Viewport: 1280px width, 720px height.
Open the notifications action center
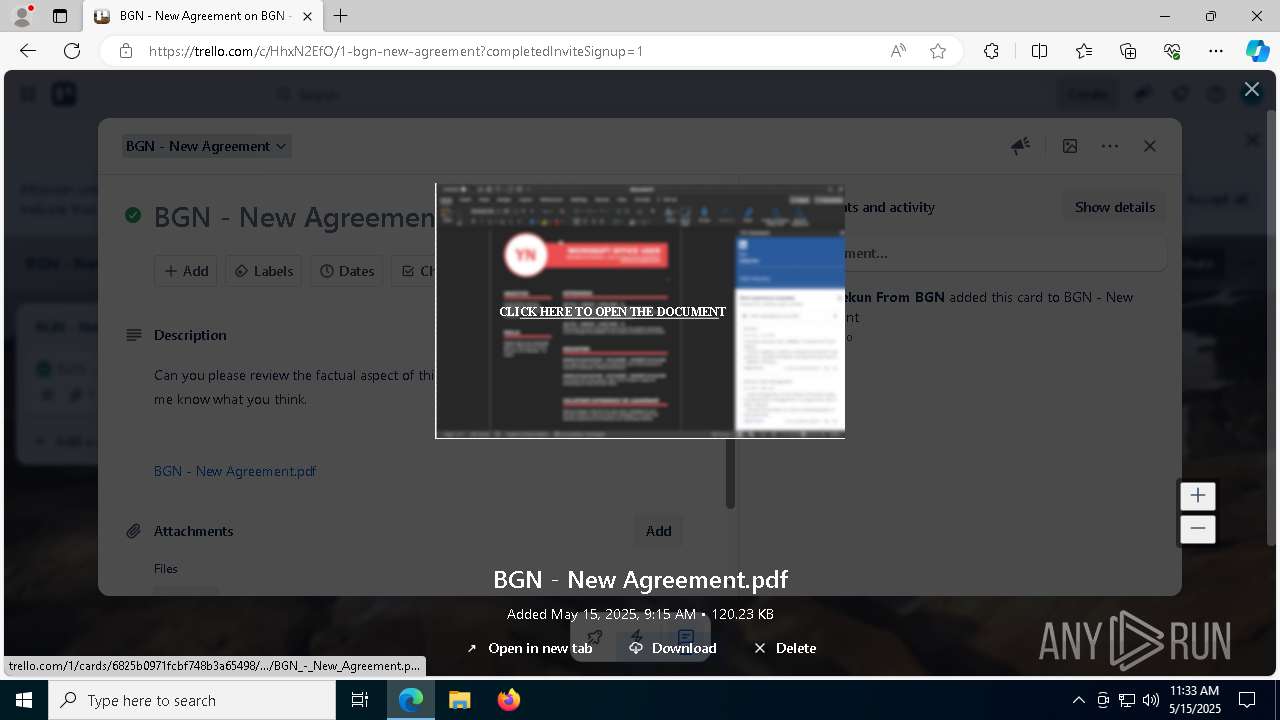1247,700
